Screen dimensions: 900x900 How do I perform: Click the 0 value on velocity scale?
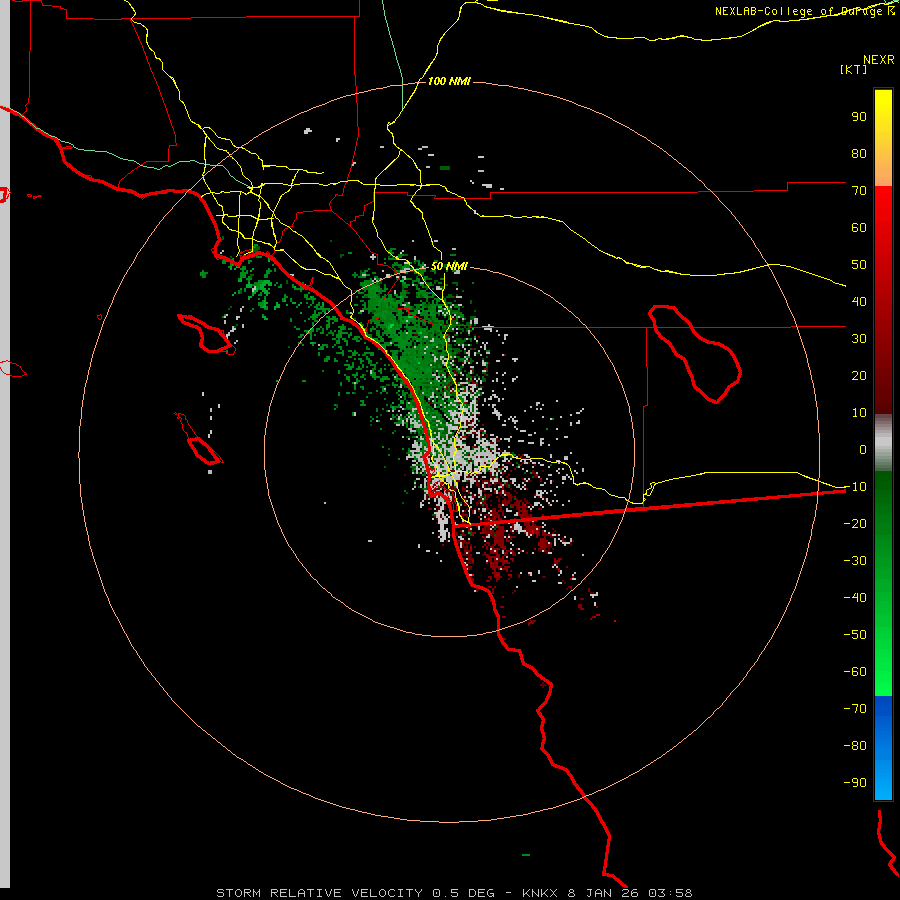click(x=863, y=450)
